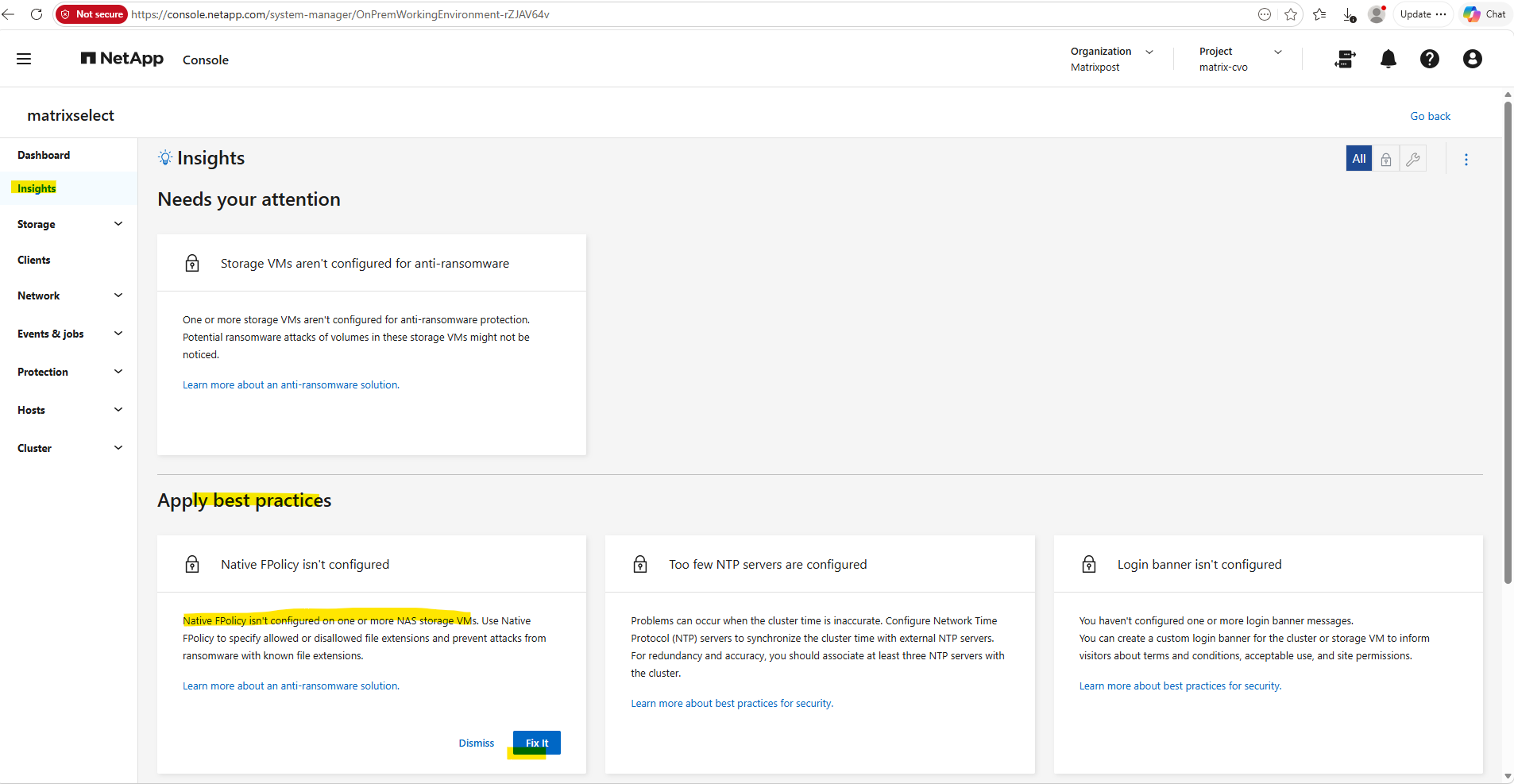Click the 'Needs your attention' heading
Viewport: 1514px width, 784px height.
point(249,199)
